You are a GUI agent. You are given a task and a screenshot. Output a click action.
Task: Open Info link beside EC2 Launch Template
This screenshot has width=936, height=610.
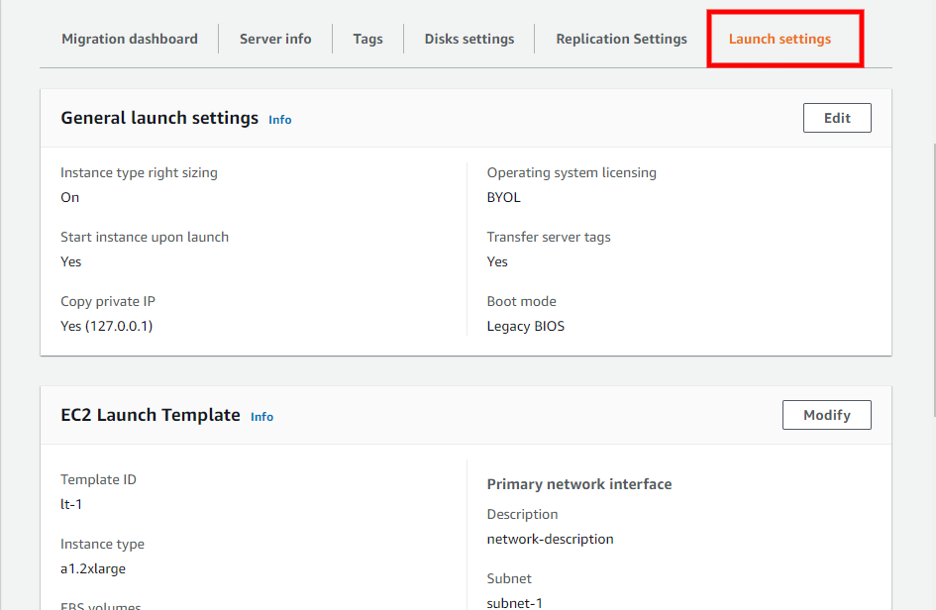coord(261,416)
